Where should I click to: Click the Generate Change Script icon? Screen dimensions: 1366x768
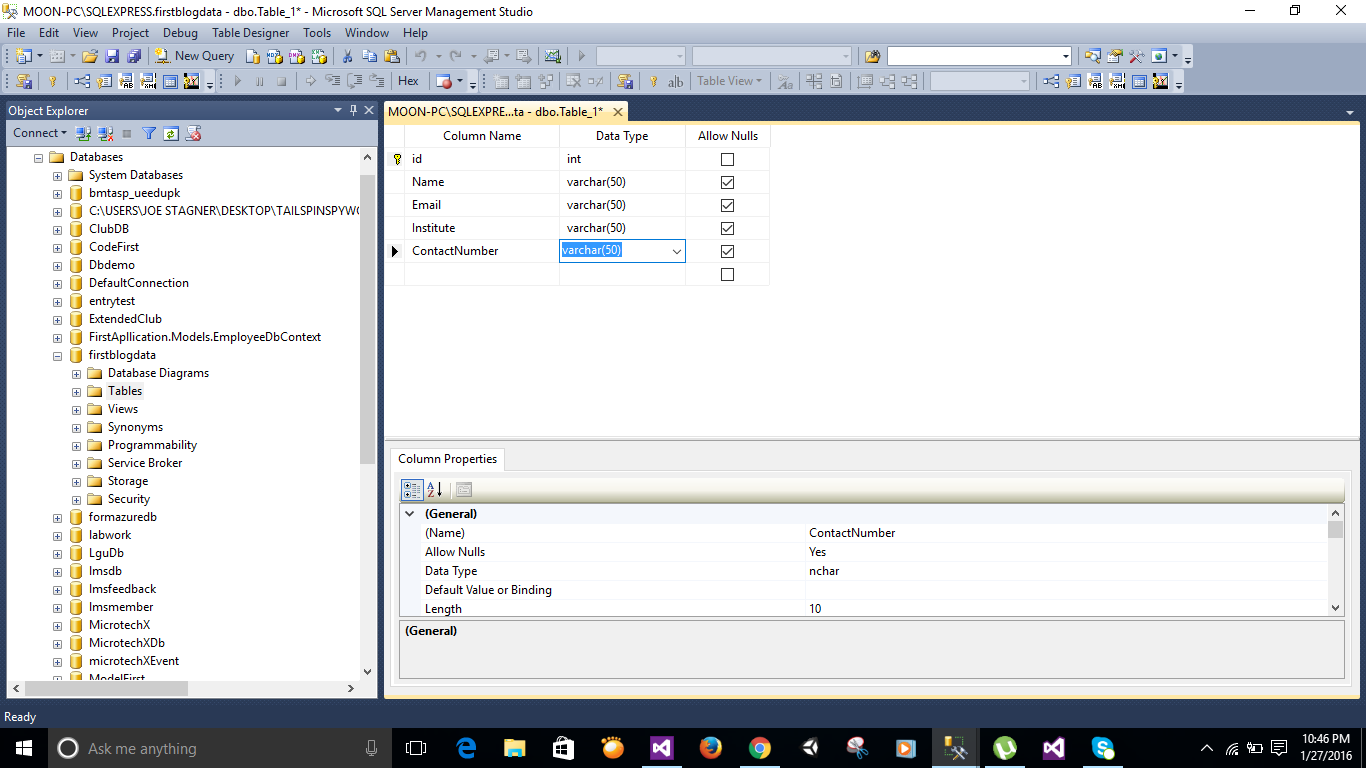coord(23,81)
